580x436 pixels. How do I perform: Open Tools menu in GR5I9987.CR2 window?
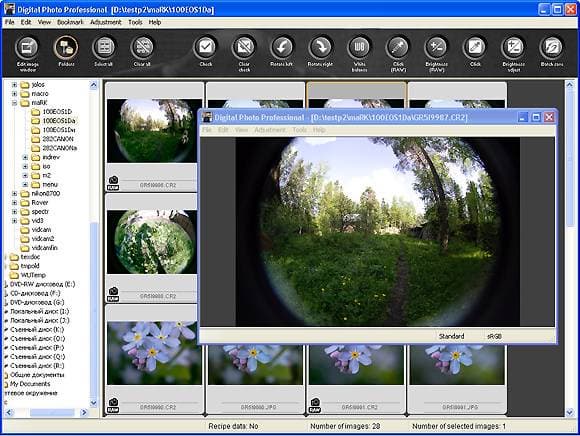(299, 130)
